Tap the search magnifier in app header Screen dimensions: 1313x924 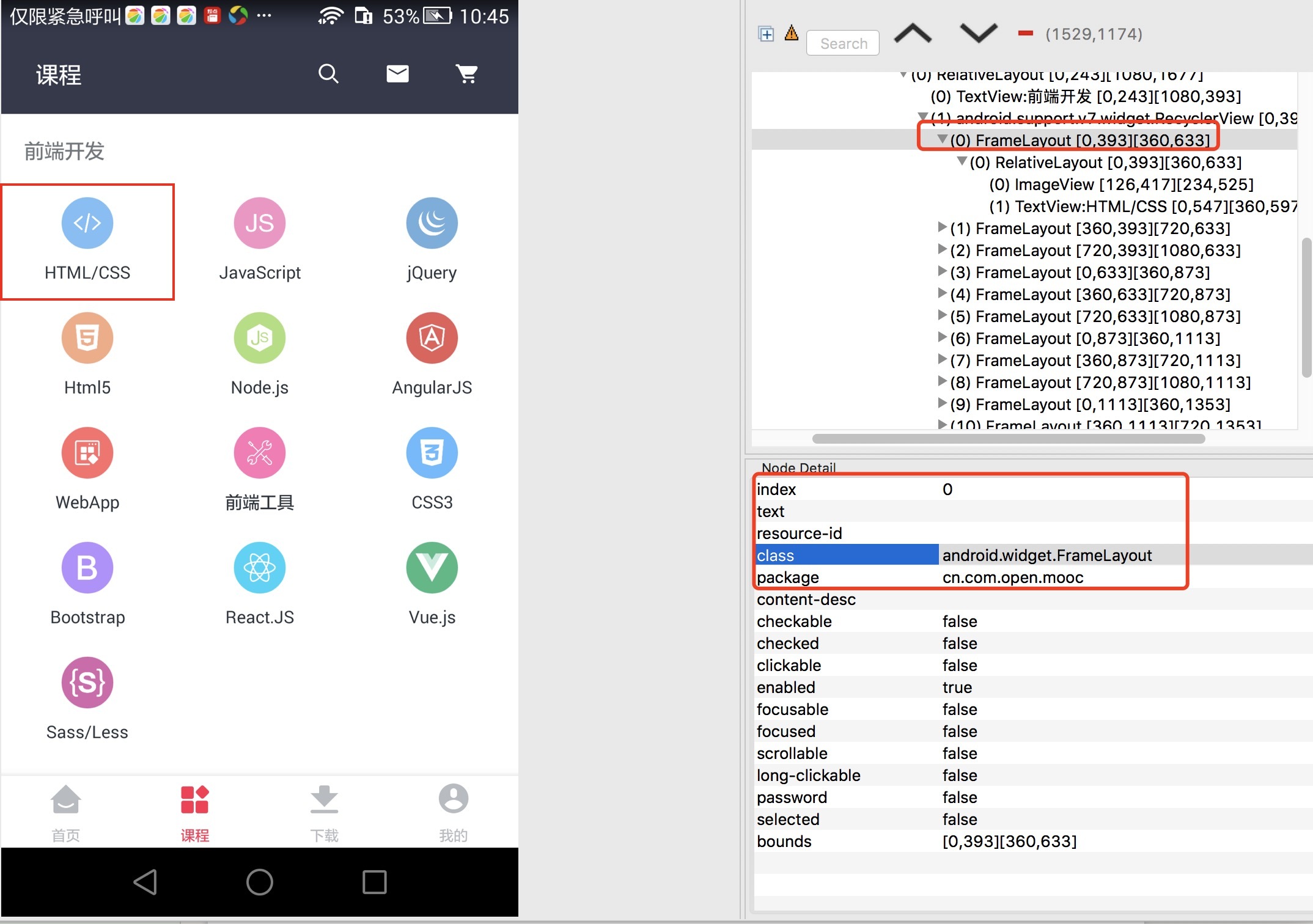pyautogui.click(x=328, y=74)
